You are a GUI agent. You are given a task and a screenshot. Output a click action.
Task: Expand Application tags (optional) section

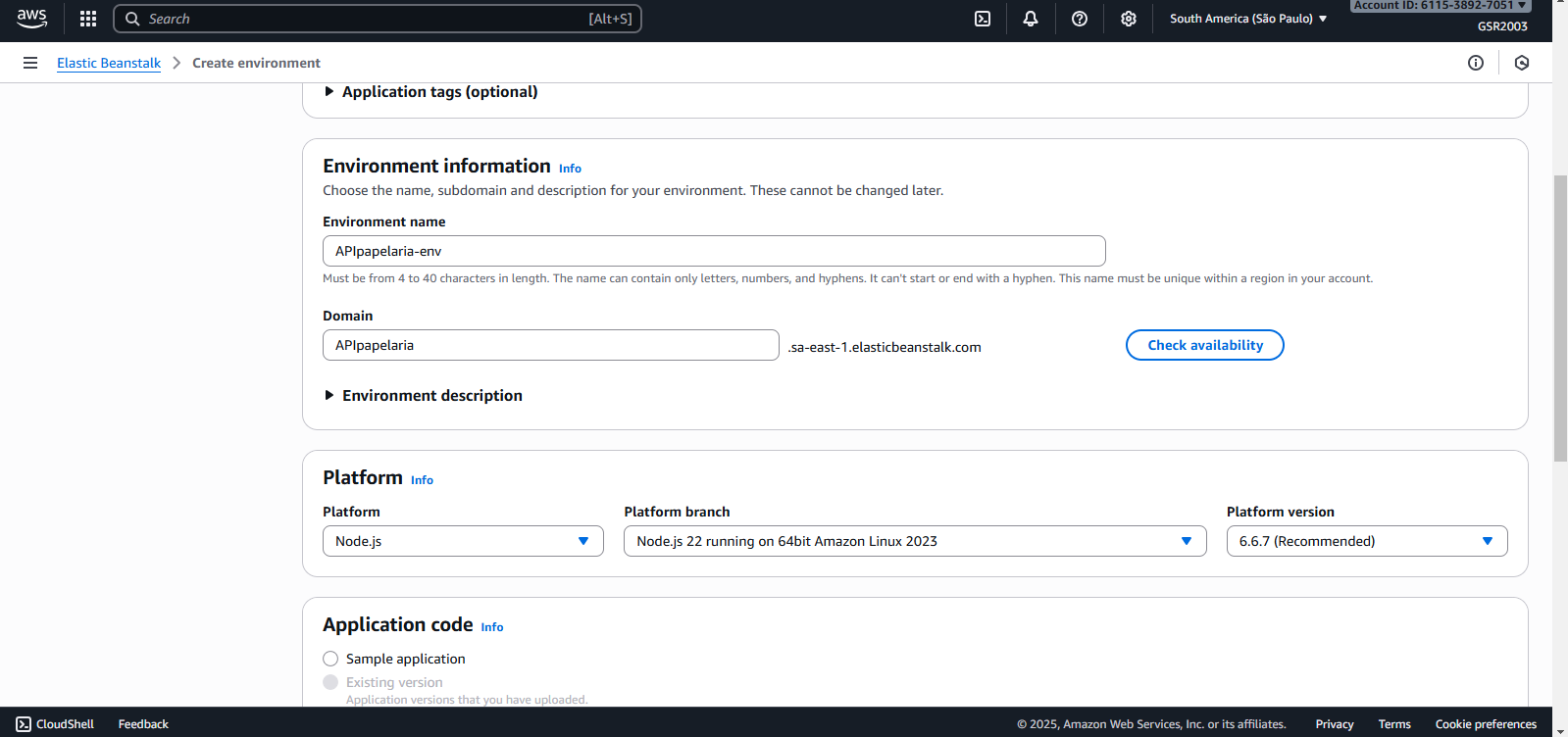(430, 91)
